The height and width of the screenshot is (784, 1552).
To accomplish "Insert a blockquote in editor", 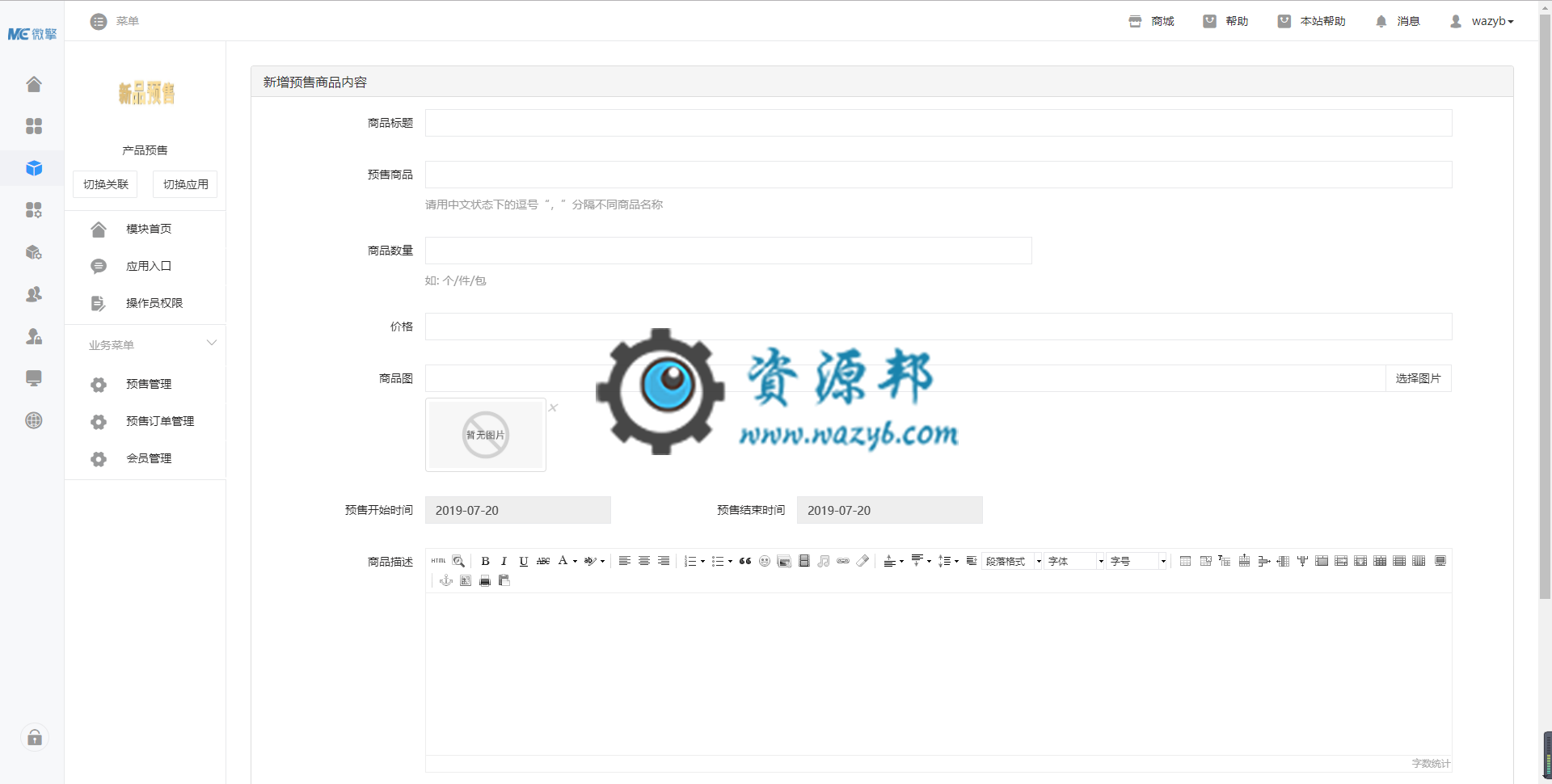I will coord(745,561).
